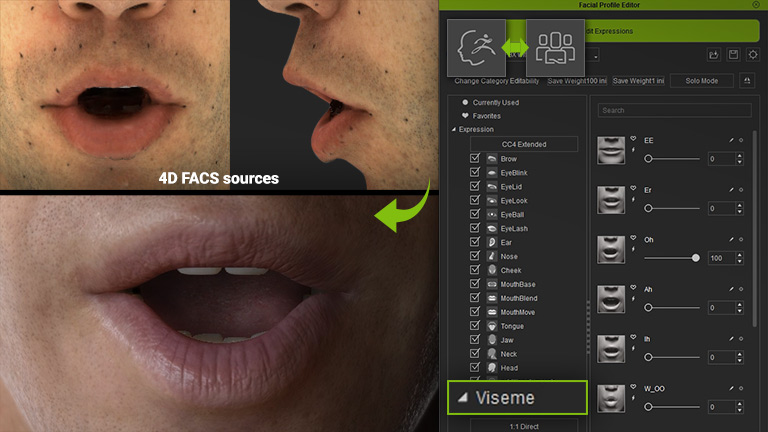Click the save profile floppy disk icon
Image resolution: width=768 pixels, height=432 pixels.
point(734,54)
